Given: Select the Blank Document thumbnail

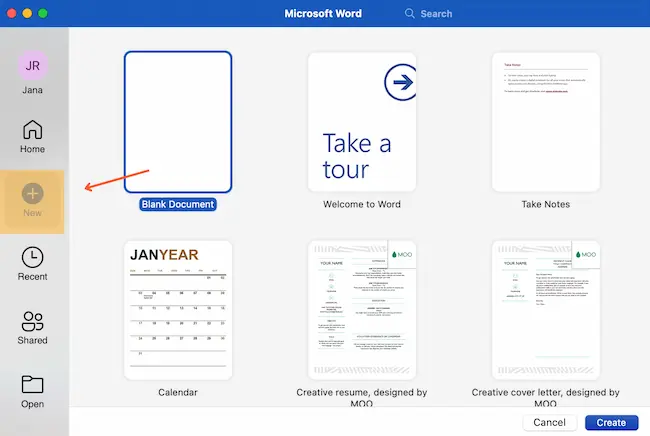Looking at the screenshot, I should 178,122.
